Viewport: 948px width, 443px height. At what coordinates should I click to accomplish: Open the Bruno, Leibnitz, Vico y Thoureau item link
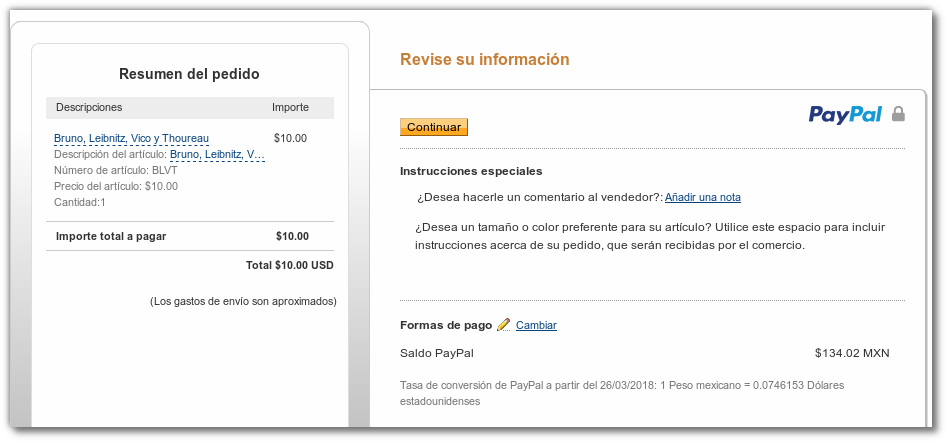pyautogui.click(x=131, y=138)
